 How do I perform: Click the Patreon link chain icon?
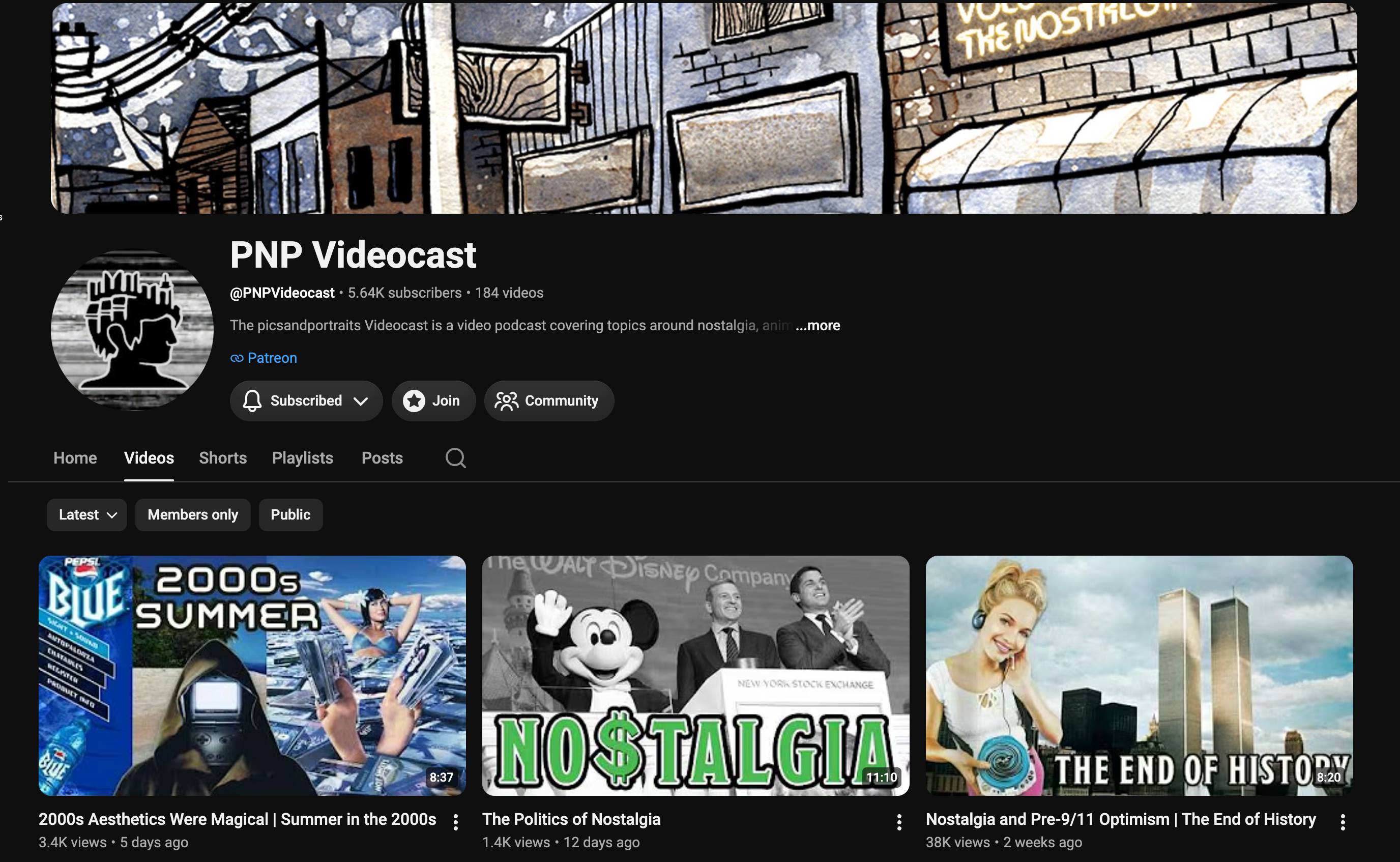pos(237,358)
